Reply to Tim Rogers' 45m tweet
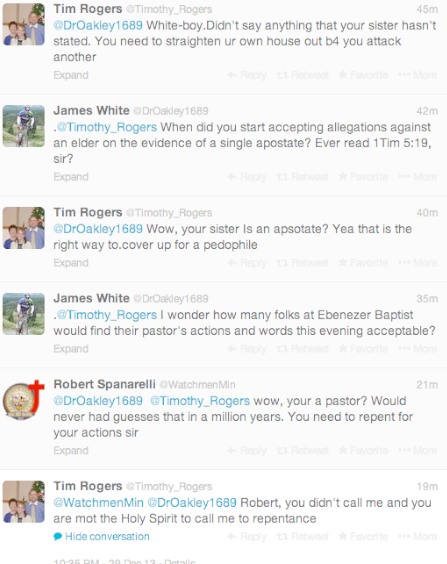 coord(247,75)
